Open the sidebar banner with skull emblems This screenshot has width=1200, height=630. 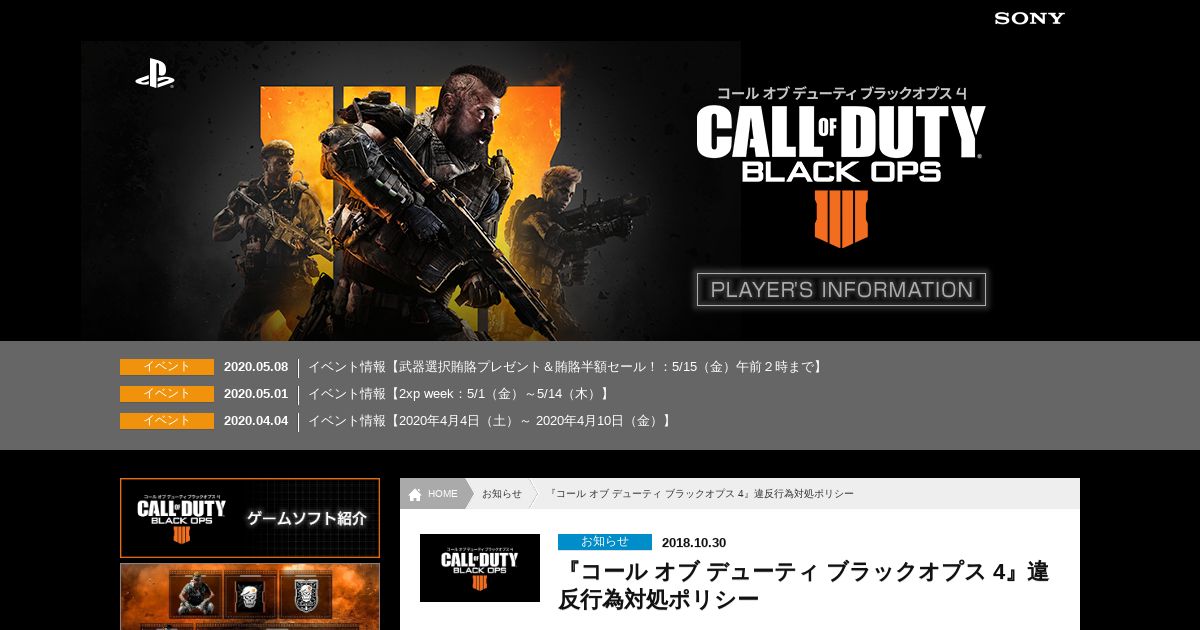[250, 596]
